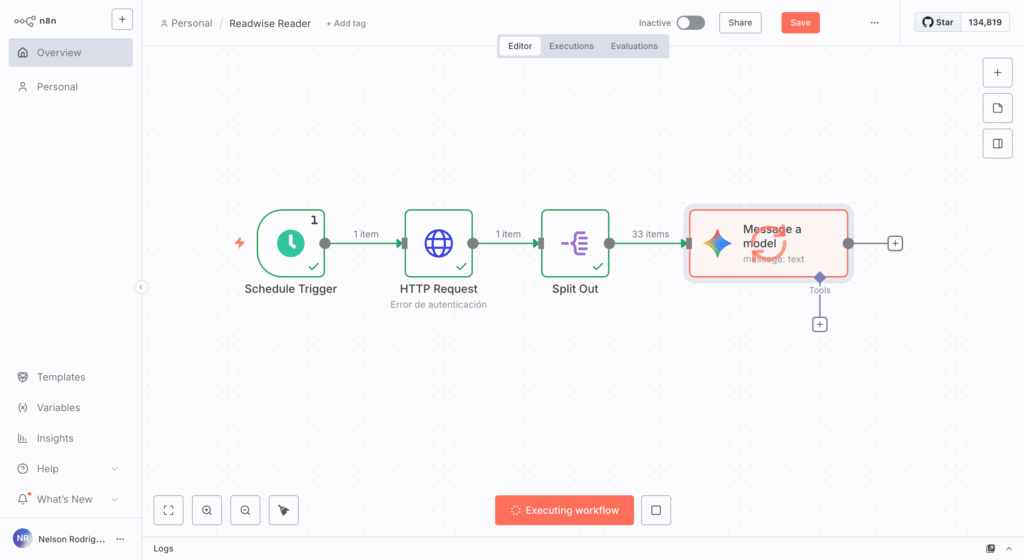
Task: Click the "Error de autenticación" note text
Action: click(439, 305)
